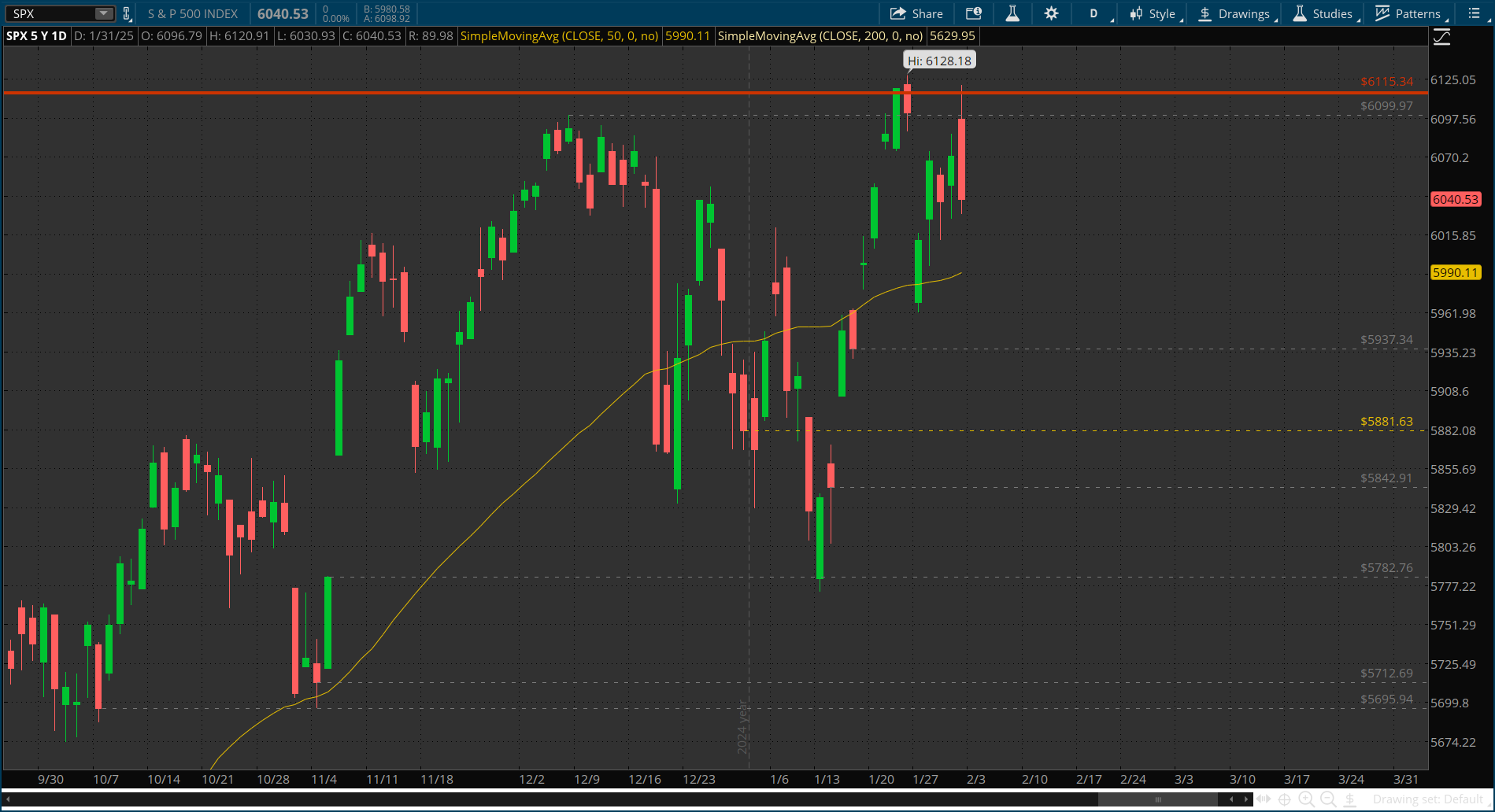This screenshot has width=1495, height=812.
Task: Click the Share button
Action: click(916, 13)
